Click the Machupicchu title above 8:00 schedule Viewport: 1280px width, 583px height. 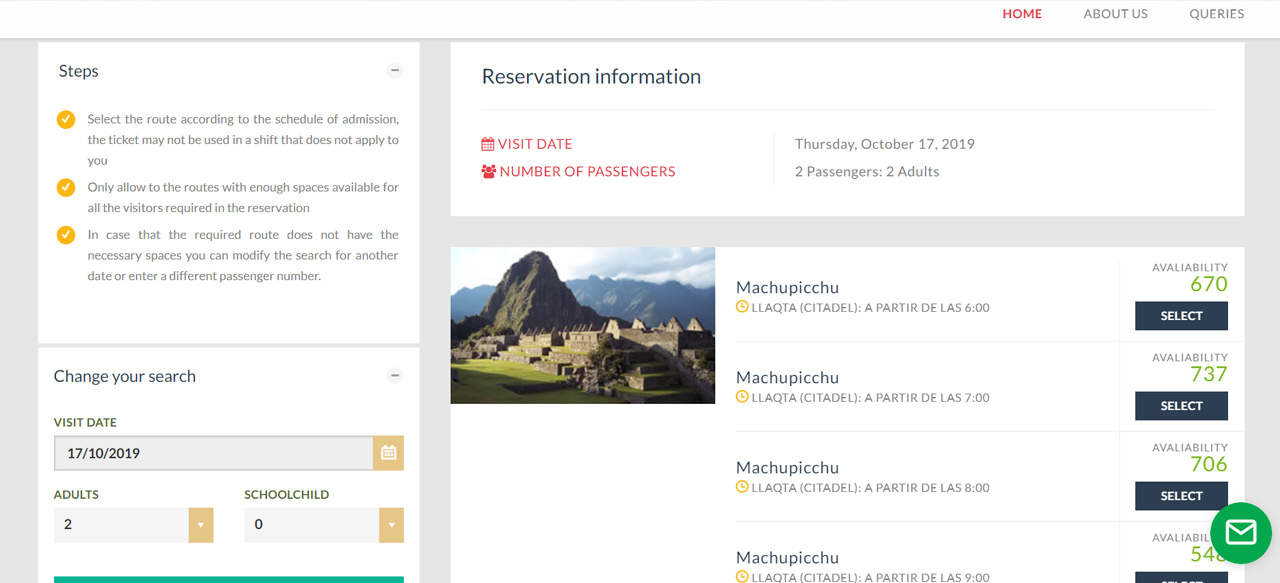point(787,468)
